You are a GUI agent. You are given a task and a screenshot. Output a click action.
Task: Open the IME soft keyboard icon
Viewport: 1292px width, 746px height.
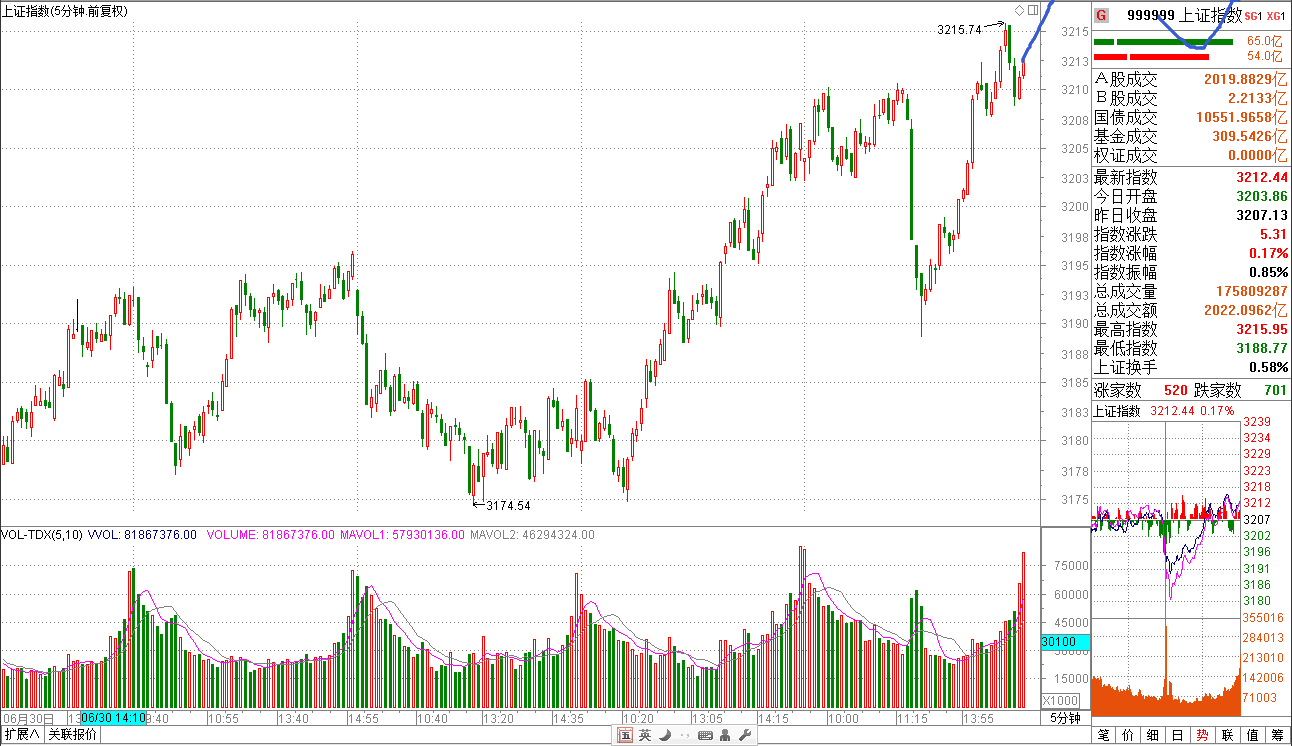(x=704, y=736)
